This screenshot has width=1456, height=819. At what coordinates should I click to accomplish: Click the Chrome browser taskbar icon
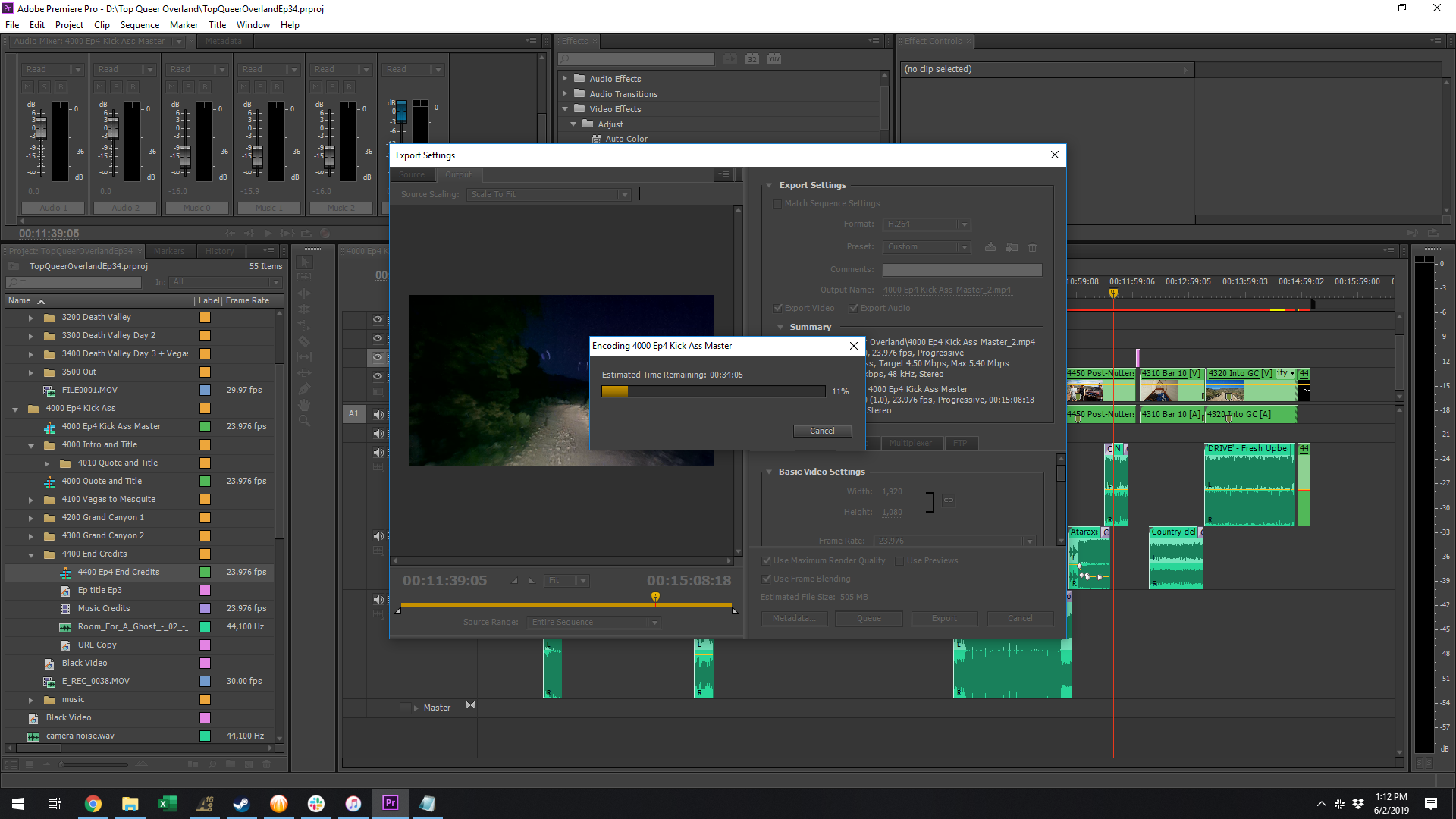pyautogui.click(x=91, y=803)
